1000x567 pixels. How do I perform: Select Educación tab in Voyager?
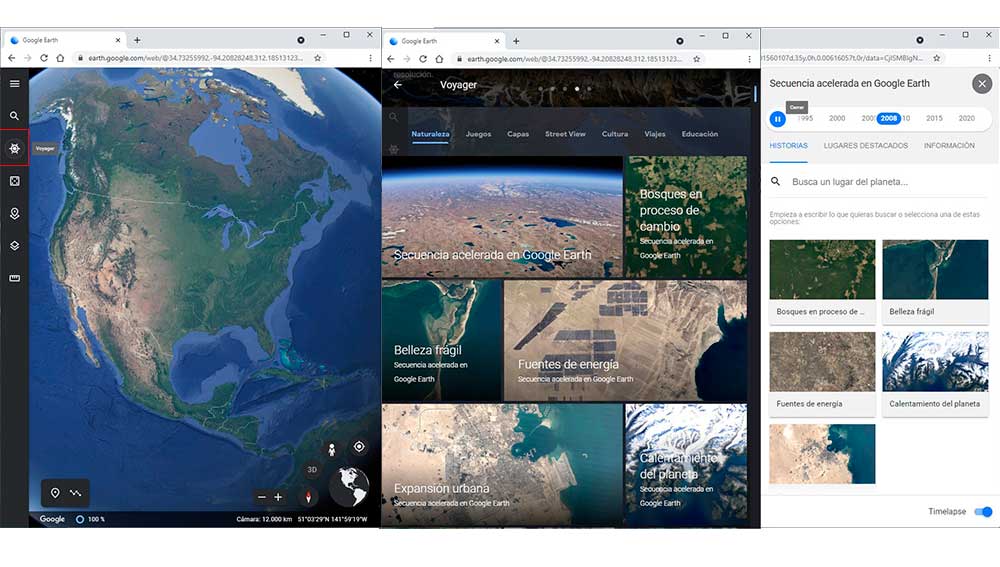click(x=700, y=134)
